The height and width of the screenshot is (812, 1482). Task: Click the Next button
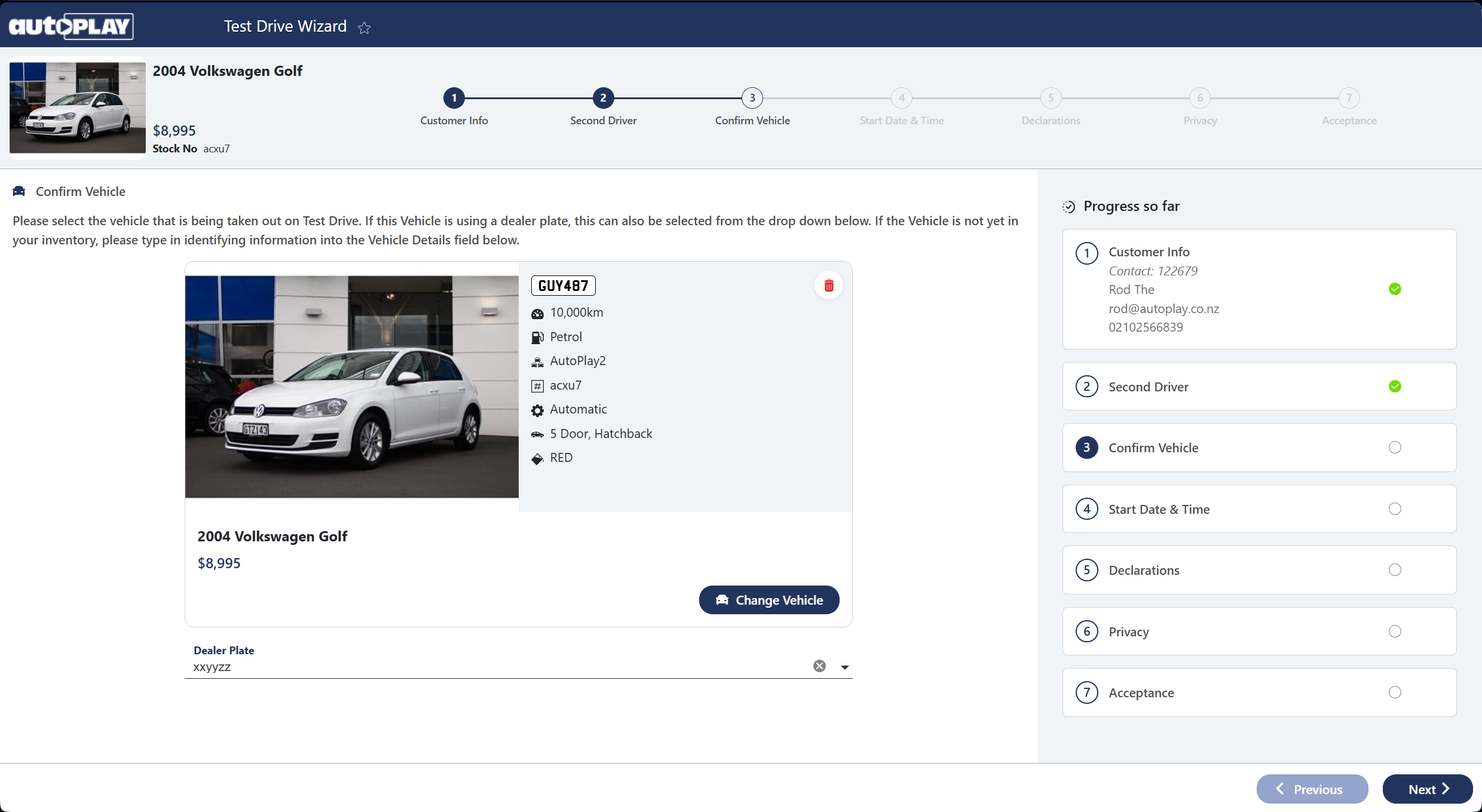click(1427, 789)
